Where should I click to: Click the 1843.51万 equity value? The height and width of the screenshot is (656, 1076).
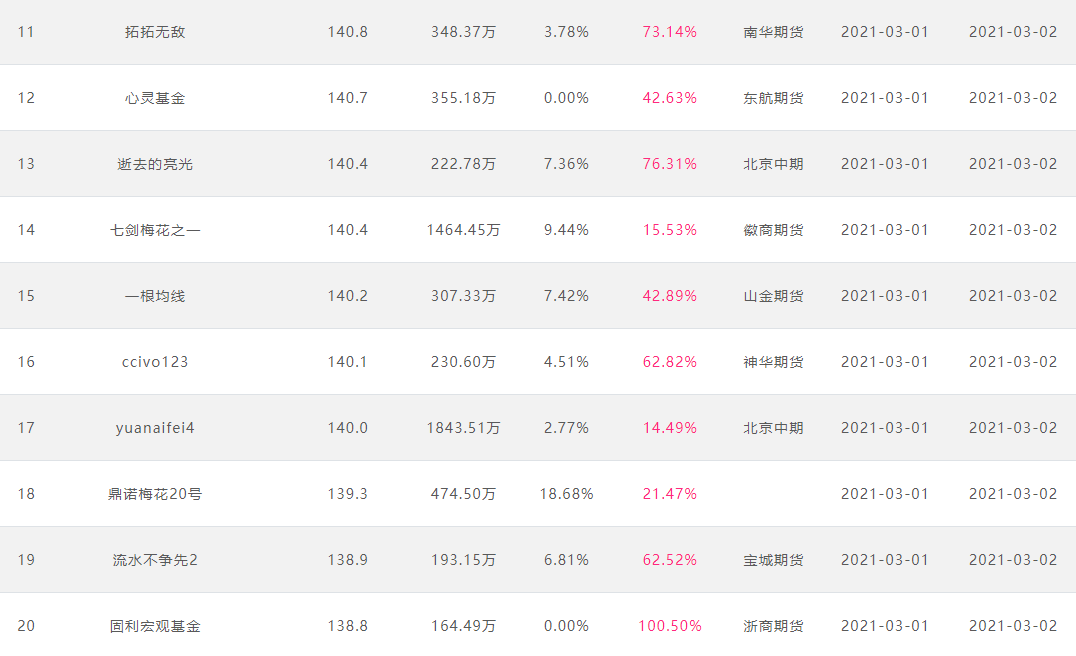point(463,428)
